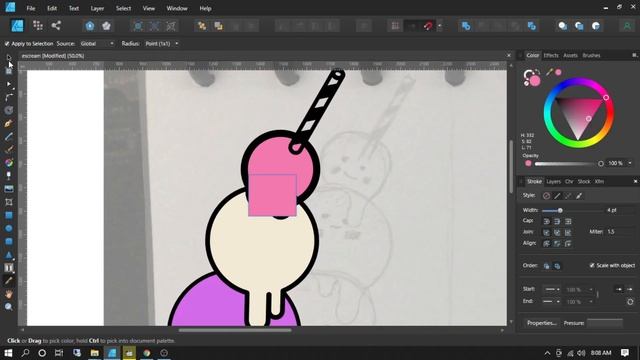
Task: Select the Vector Brush tool
Action: pyautogui.click(x=9, y=149)
